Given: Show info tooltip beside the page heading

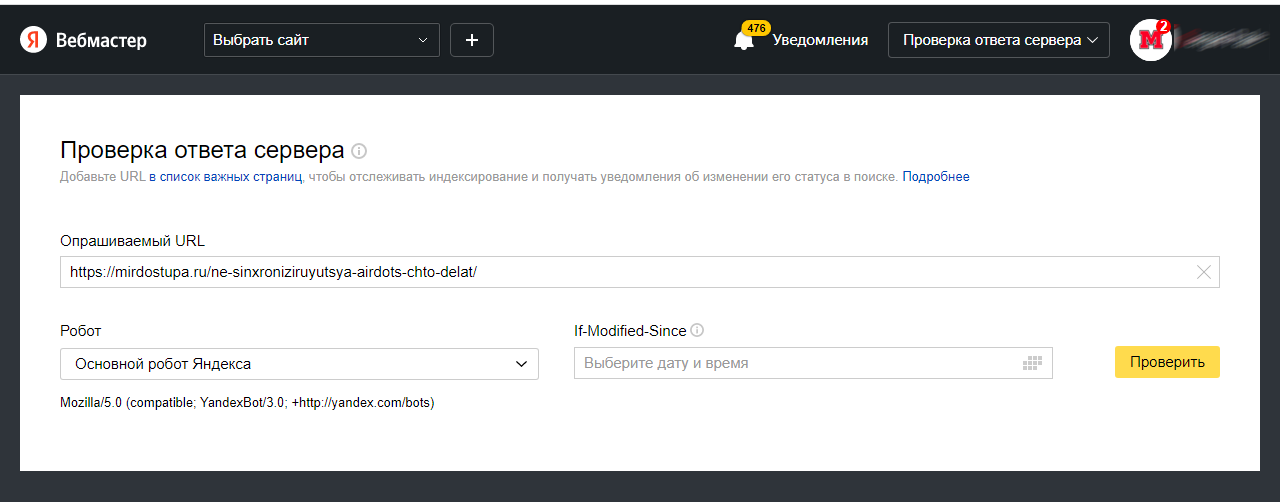Looking at the screenshot, I should (359, 151).
